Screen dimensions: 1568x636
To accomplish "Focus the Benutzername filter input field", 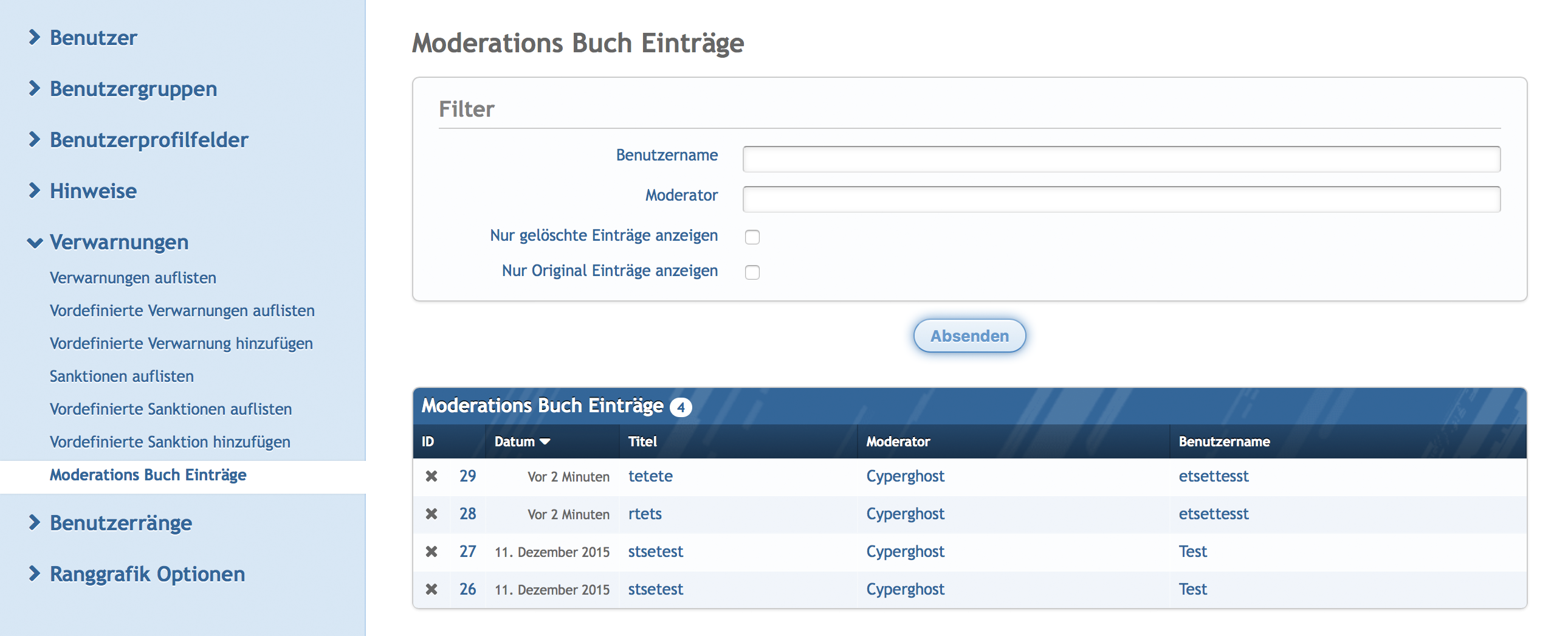I will (x=1121, y=159).
